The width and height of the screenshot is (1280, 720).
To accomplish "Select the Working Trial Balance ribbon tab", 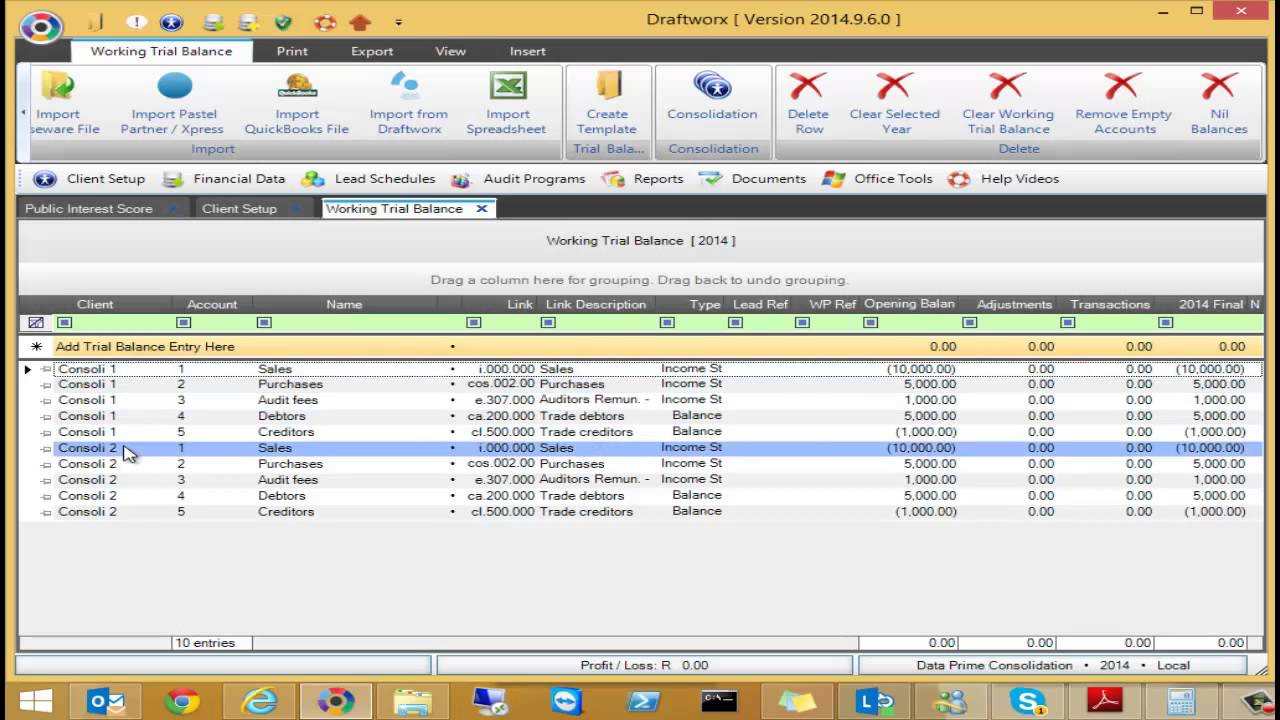I will click(161, 51).
